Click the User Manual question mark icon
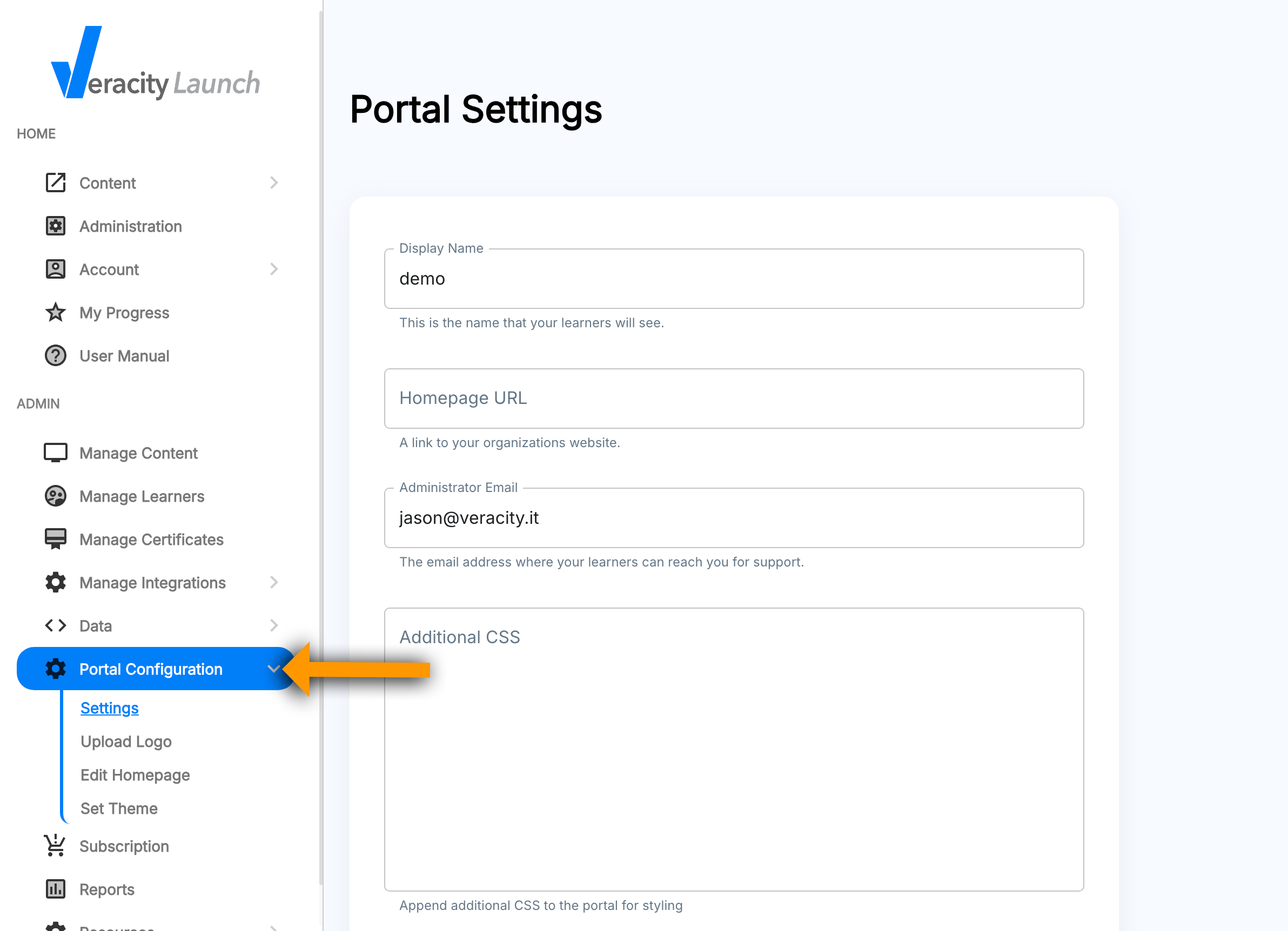This screenshot has height=931, width=1288. pos(55,355)
